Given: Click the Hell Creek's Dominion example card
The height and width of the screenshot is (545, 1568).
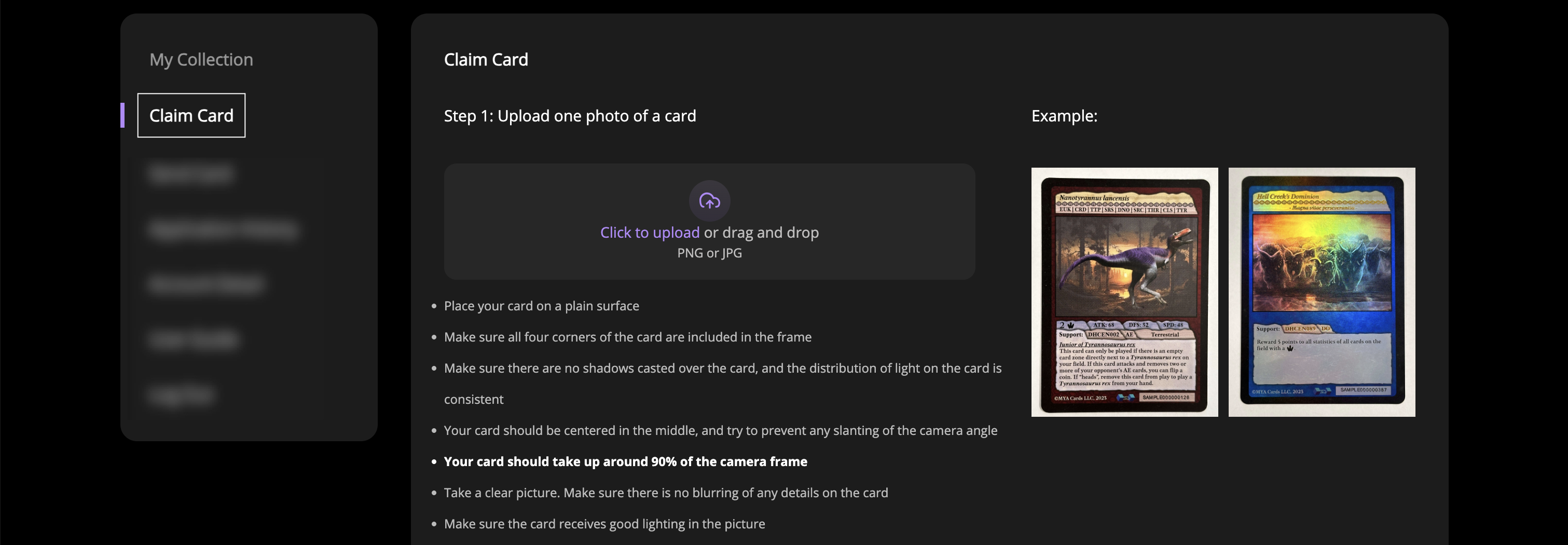Looking at the screenshot, I should click(x=1322, y=292).
